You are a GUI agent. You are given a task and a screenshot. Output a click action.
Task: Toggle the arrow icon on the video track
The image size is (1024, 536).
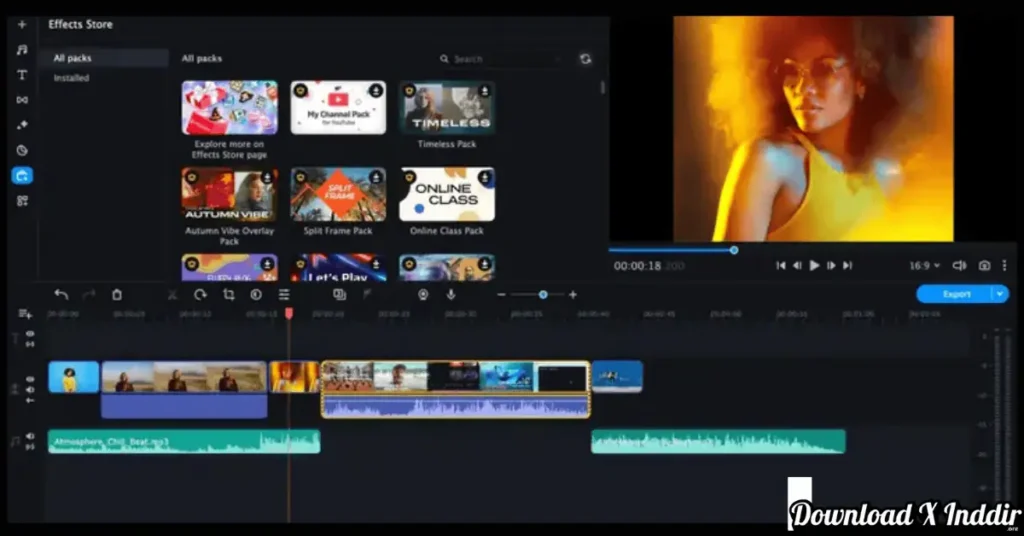[30, 400]
